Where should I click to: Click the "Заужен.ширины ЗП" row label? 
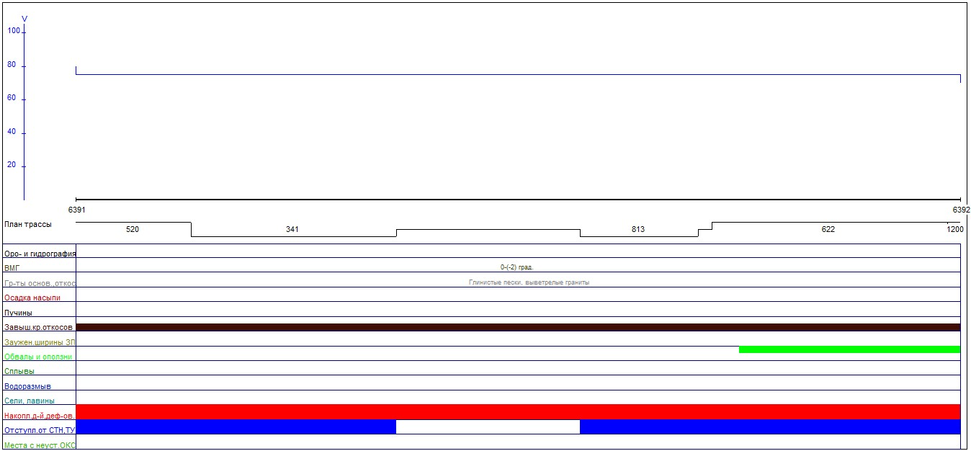click(x=40, y=342)
